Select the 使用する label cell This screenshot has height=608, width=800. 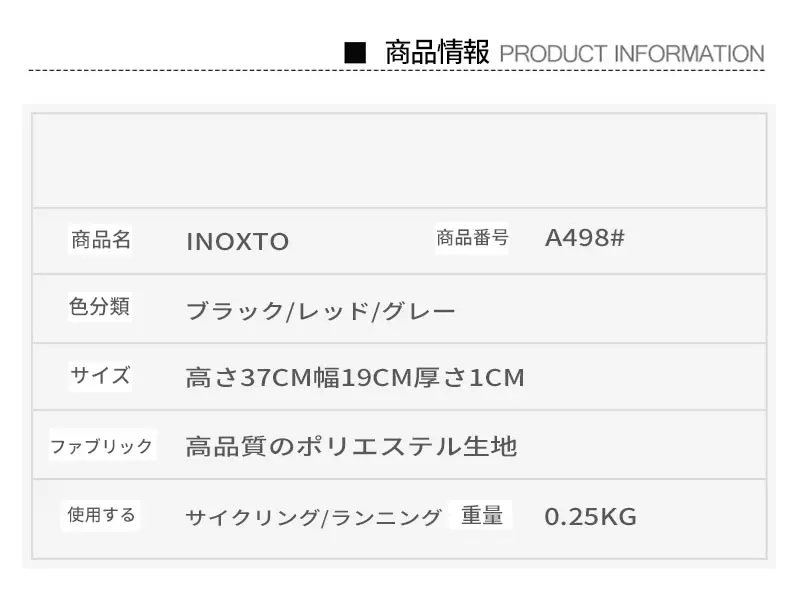click(x=101, y=515)
